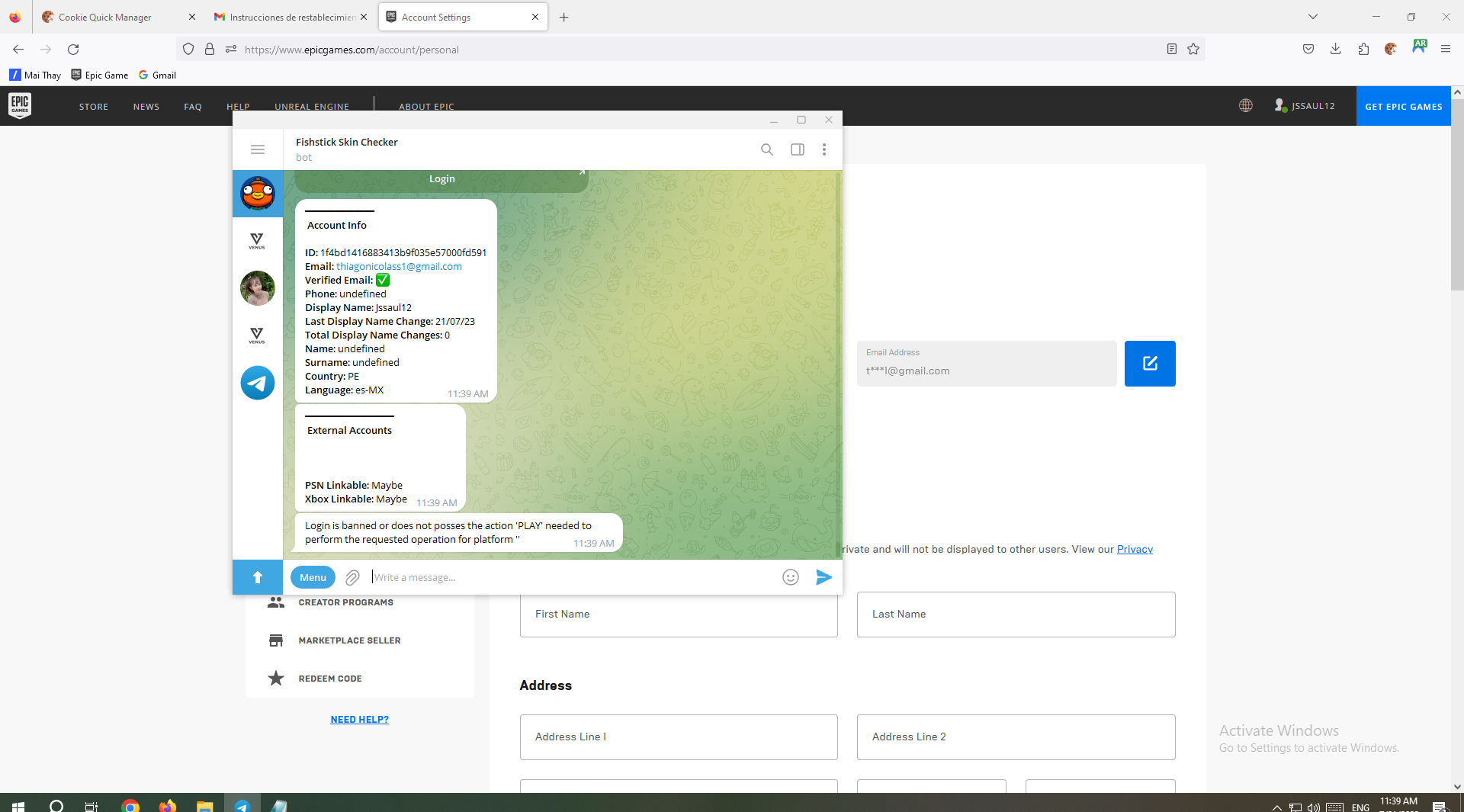Switch to the Instrucciones de restablecimiento Gmail tab
Screen dimensions: 1464x812
click(x=290, y=17)
